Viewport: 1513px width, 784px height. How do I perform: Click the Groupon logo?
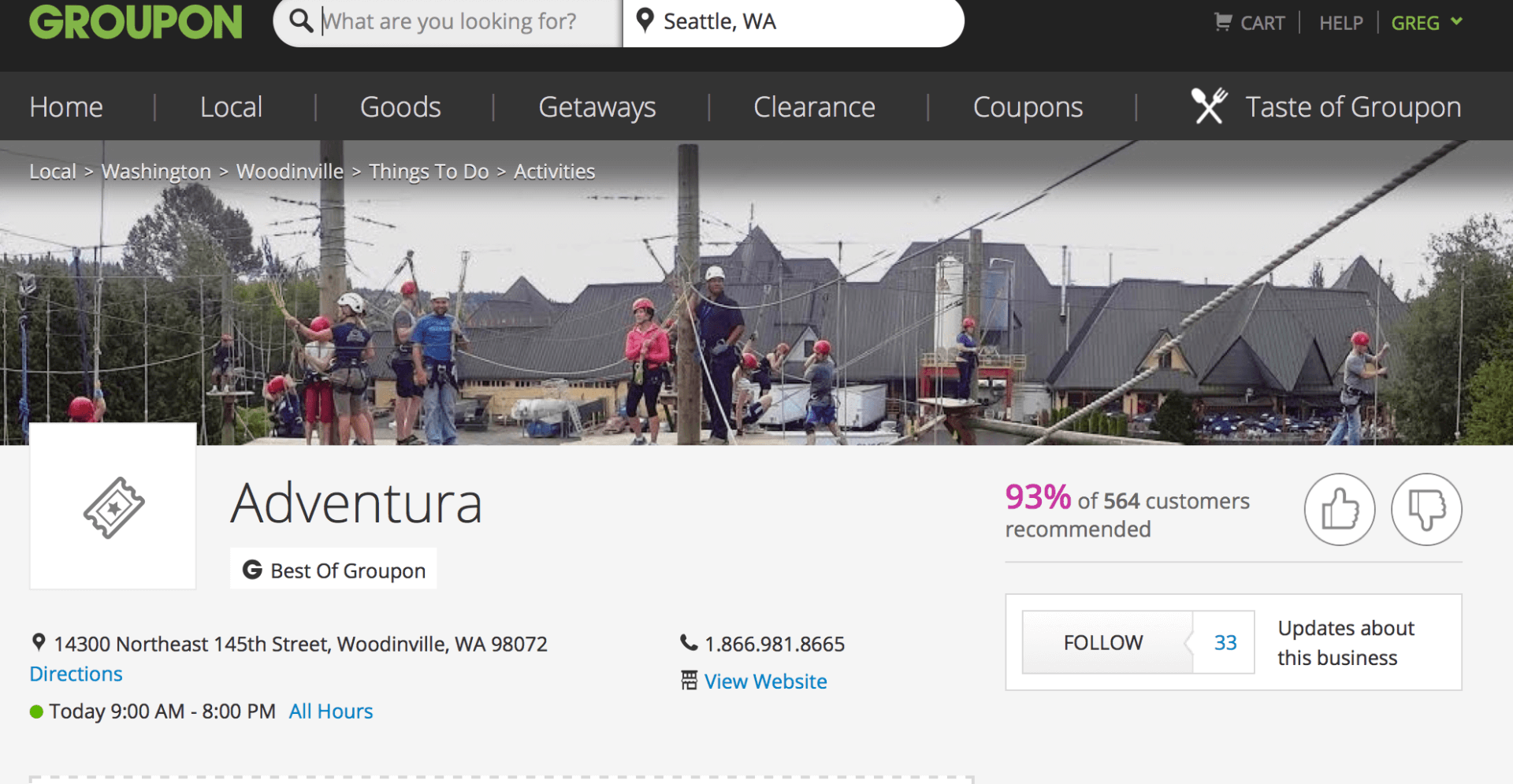135,22
